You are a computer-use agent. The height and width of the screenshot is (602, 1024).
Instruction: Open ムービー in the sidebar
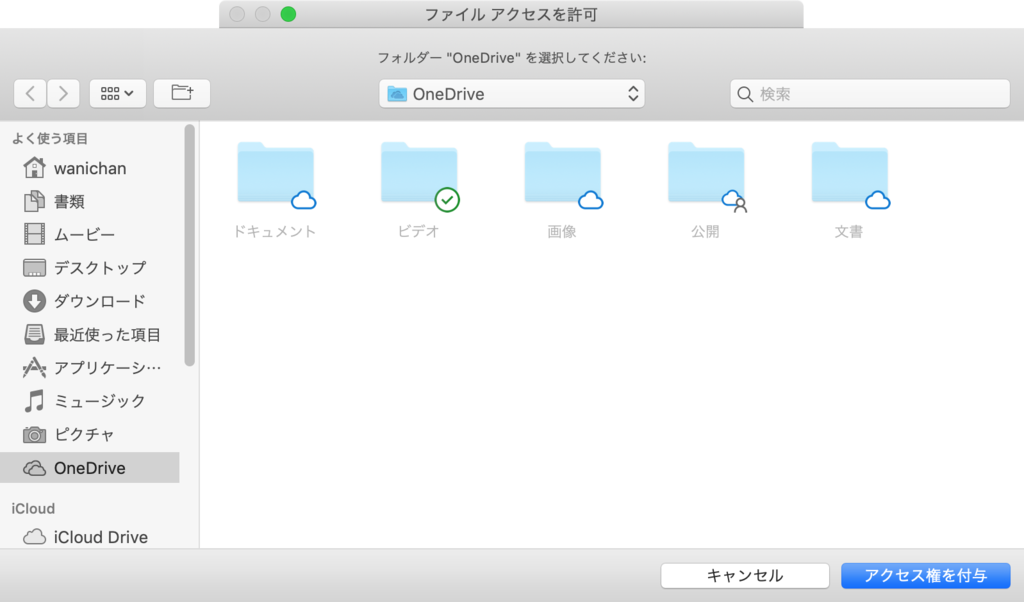click(x=90, y=234)
